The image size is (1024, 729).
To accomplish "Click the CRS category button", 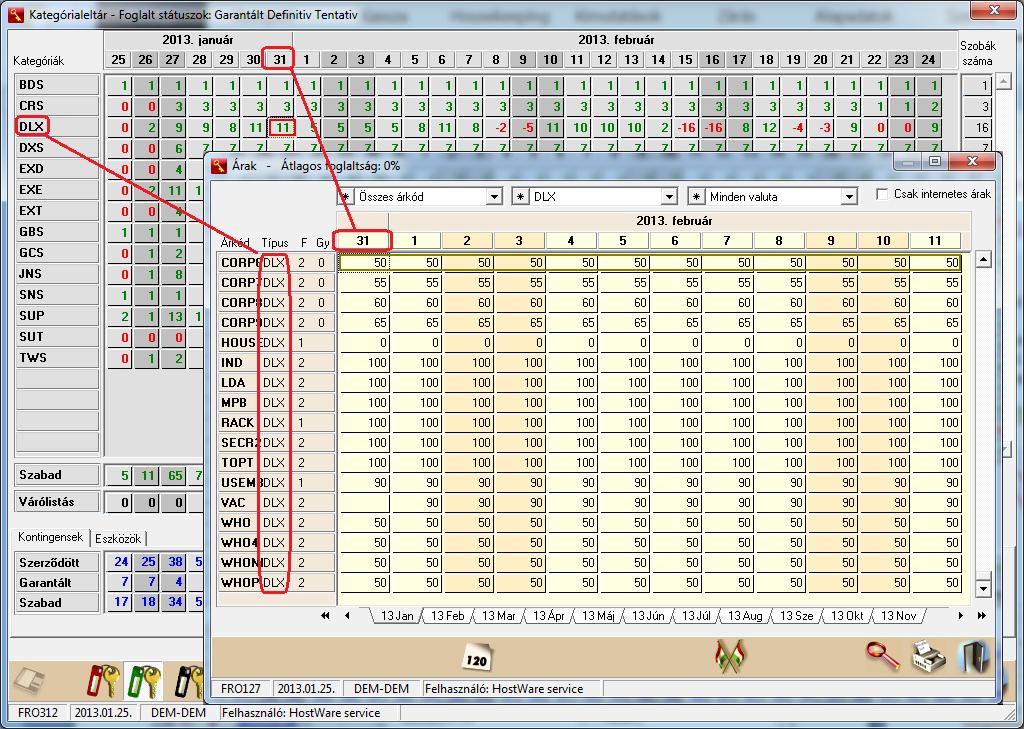I will click(57, 106).
